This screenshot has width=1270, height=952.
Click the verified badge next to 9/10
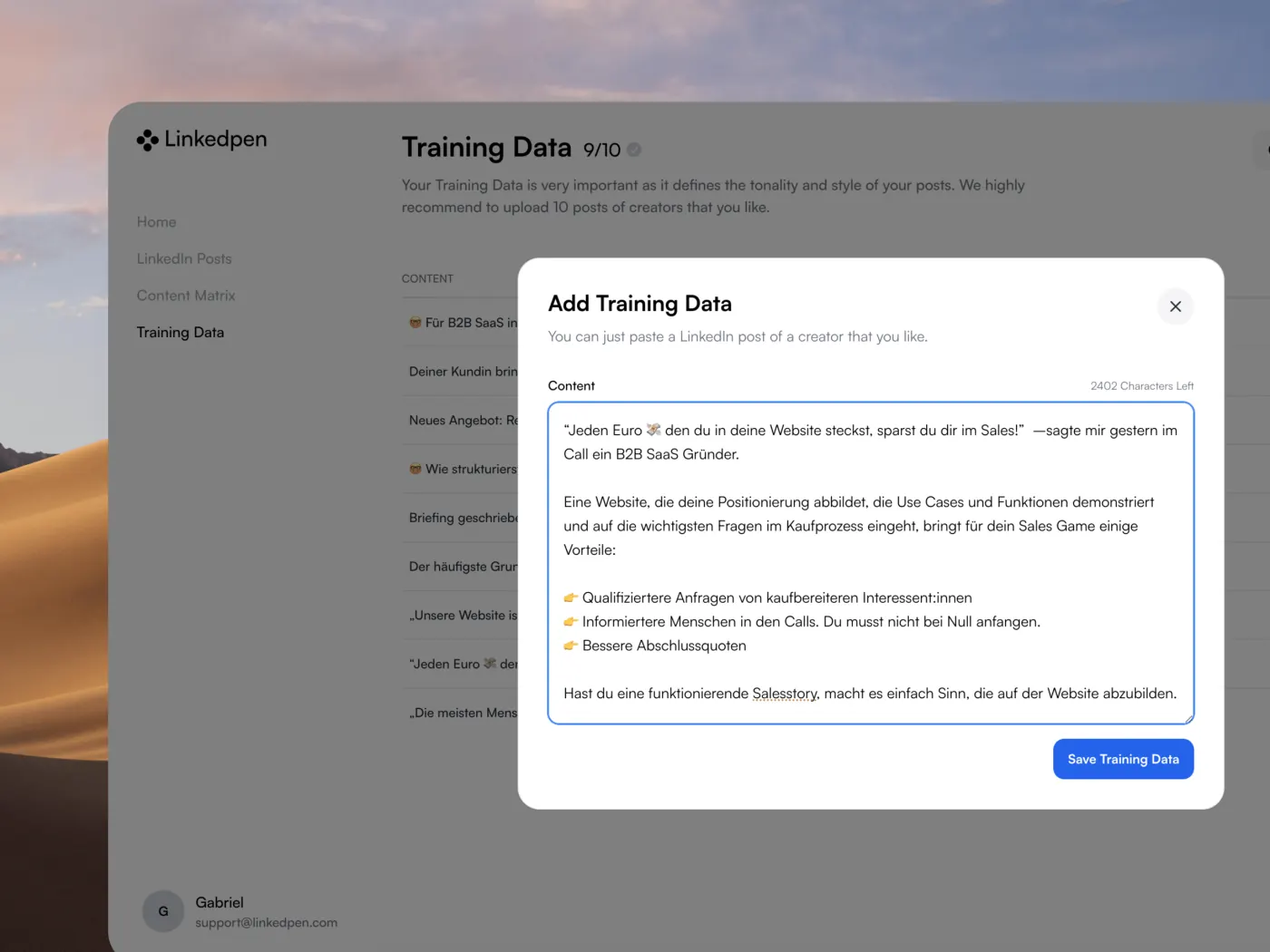634,150
